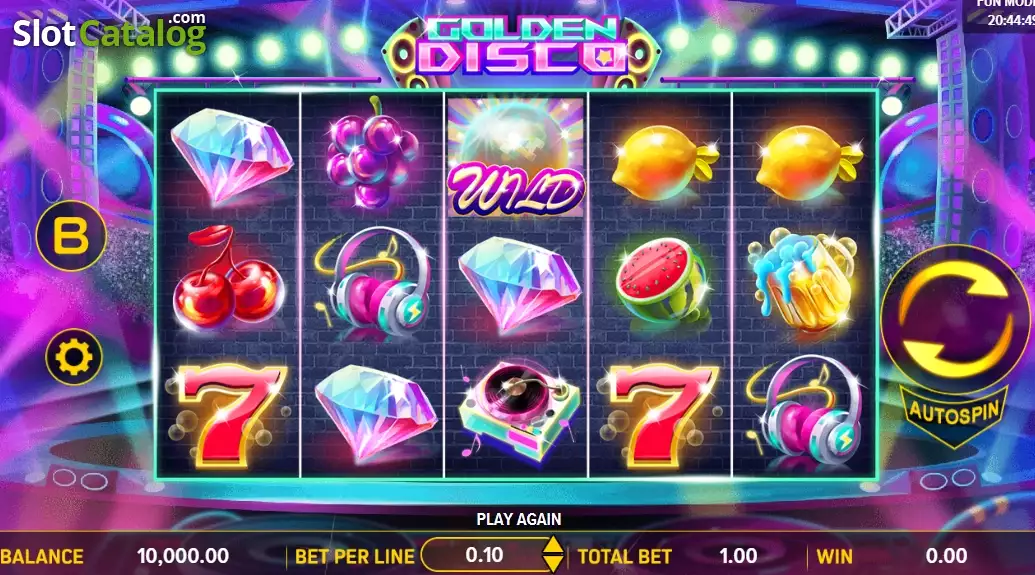Viewport: 1035px width, 575px height.
Task: Click the foamy beer mug symbol
Action: pyautogui.click(x=801, y=279)
